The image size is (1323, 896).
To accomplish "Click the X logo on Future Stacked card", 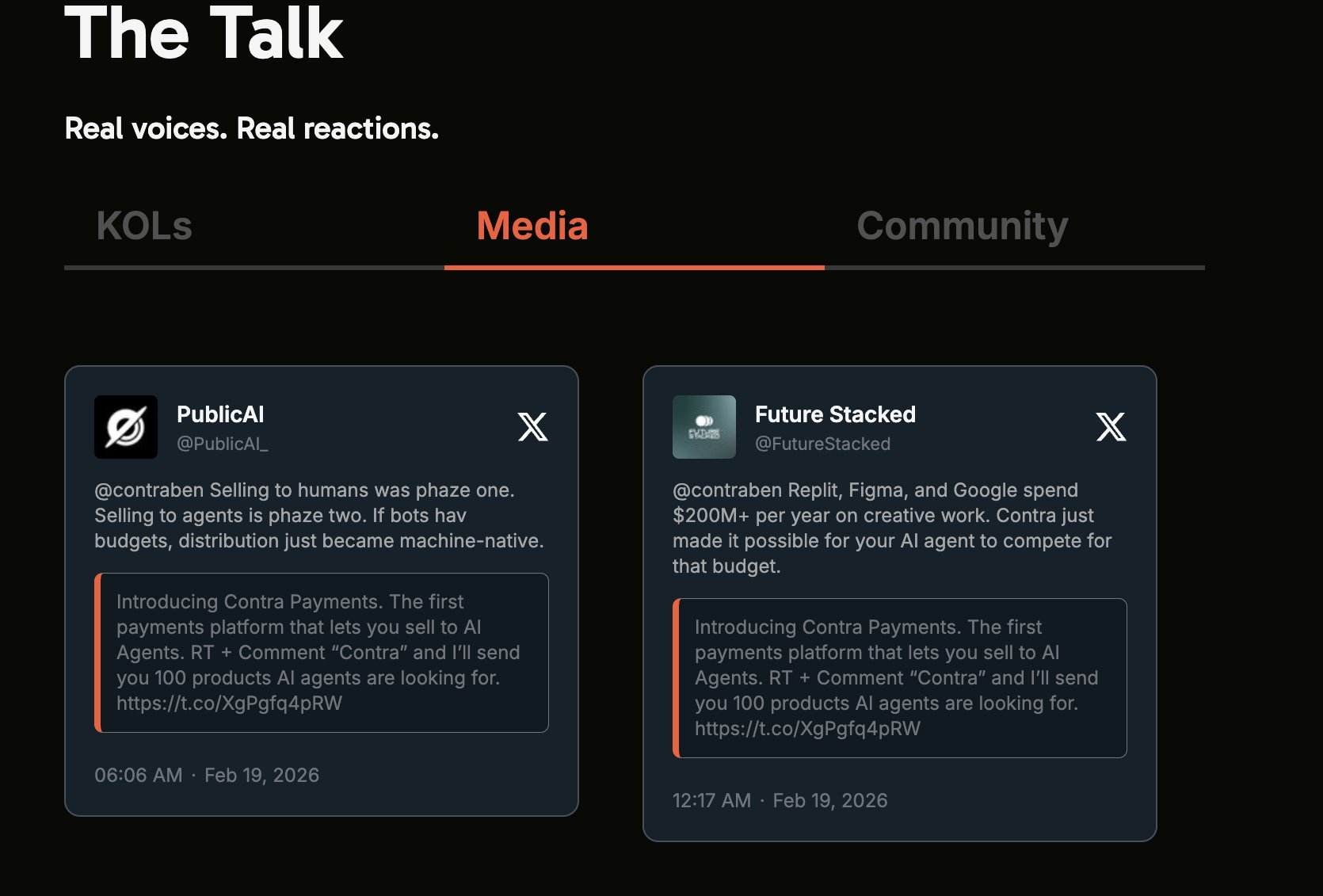I will tap(1111, 427).
